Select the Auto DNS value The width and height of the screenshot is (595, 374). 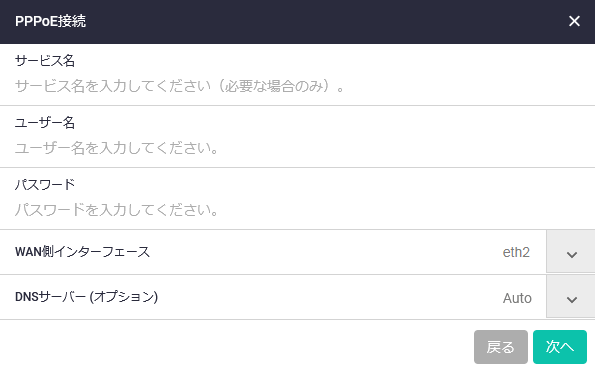517,298
